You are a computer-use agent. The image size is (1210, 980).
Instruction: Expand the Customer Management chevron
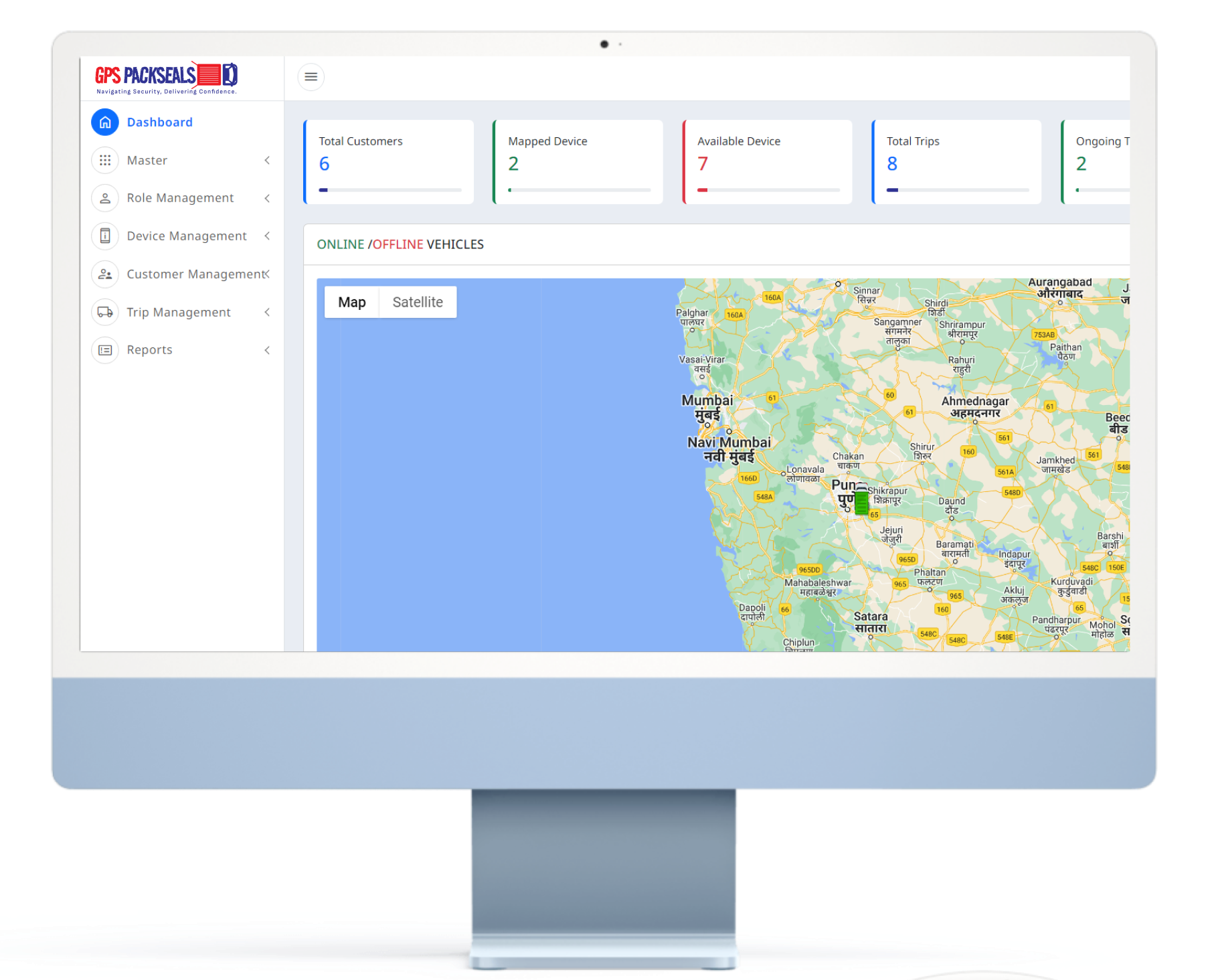tap(267, 274)
